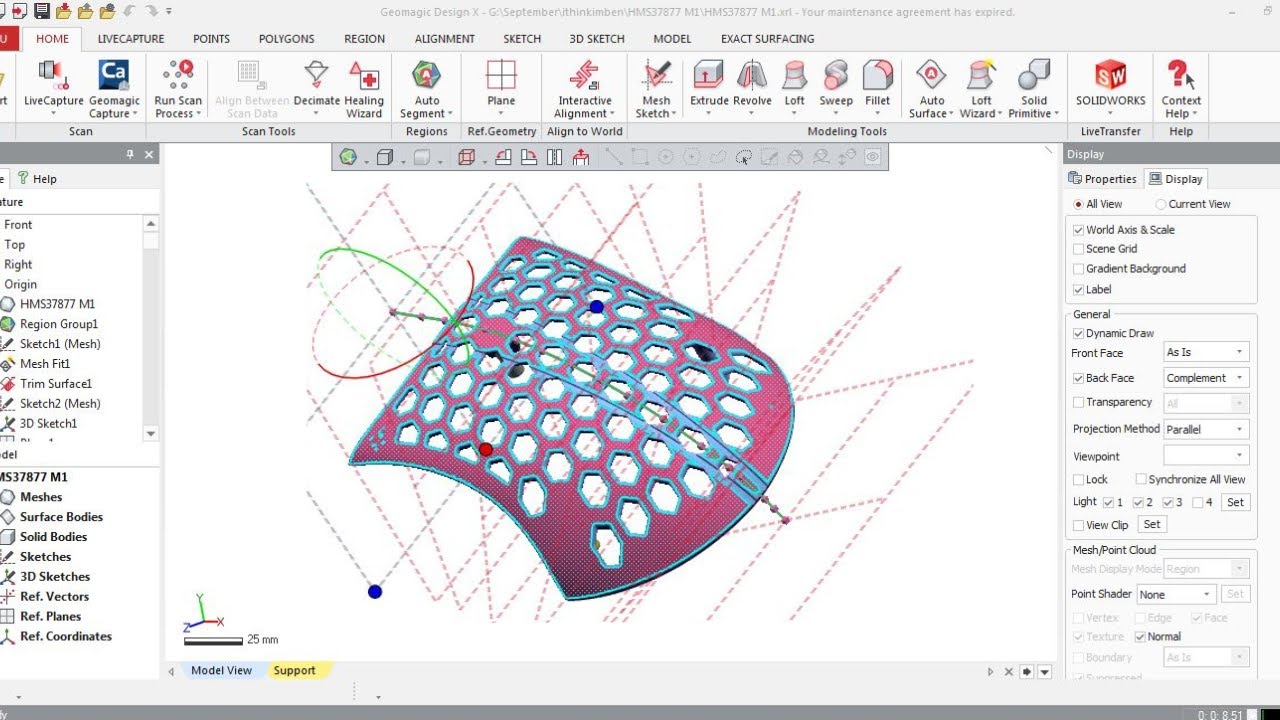Switch to the SKETCH ribbon tab

point(522,39)
